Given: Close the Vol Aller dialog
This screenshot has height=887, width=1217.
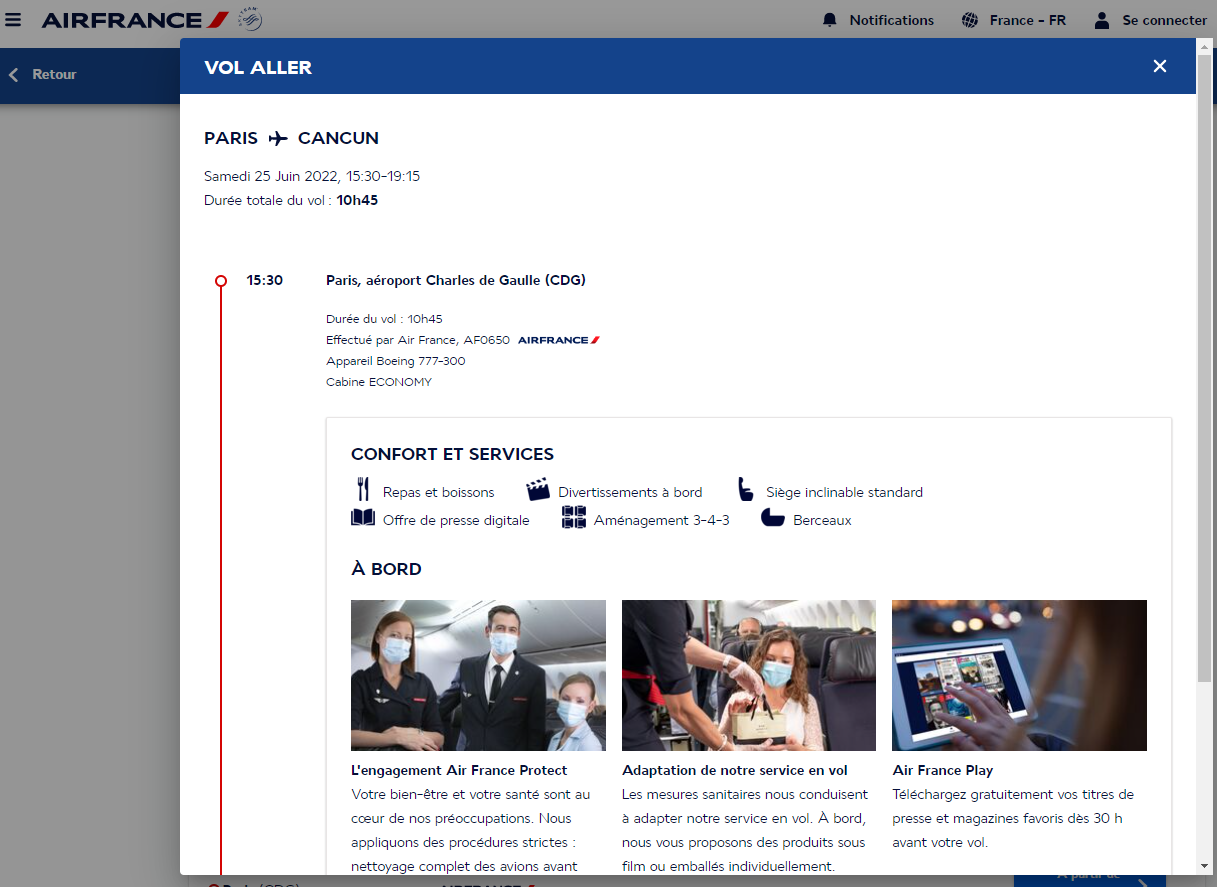Looking at the screenshot, I should coord(1160,66).
